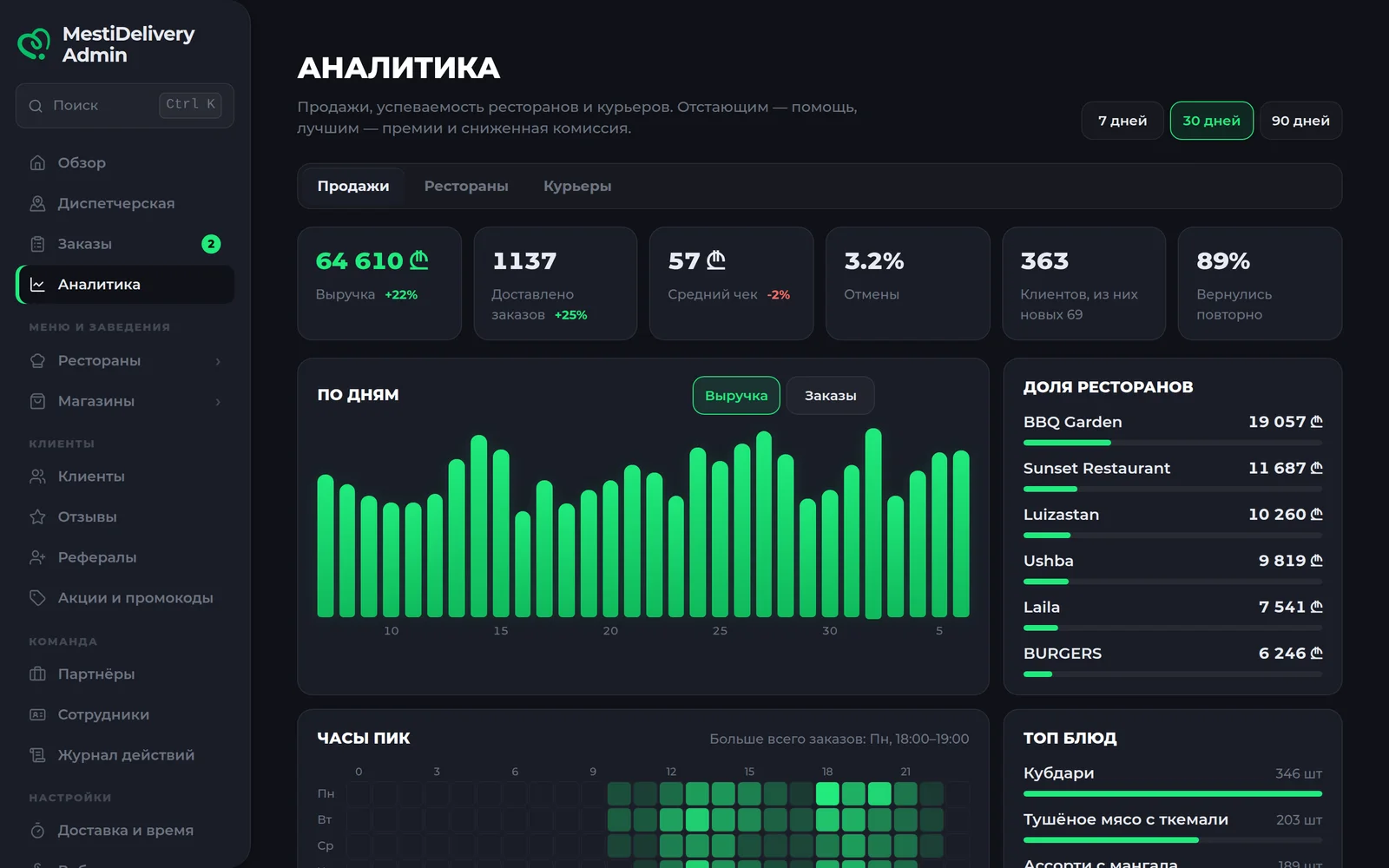Click the Клиенты people icon
Screen dimensions: 1389x868
(37, 477)
